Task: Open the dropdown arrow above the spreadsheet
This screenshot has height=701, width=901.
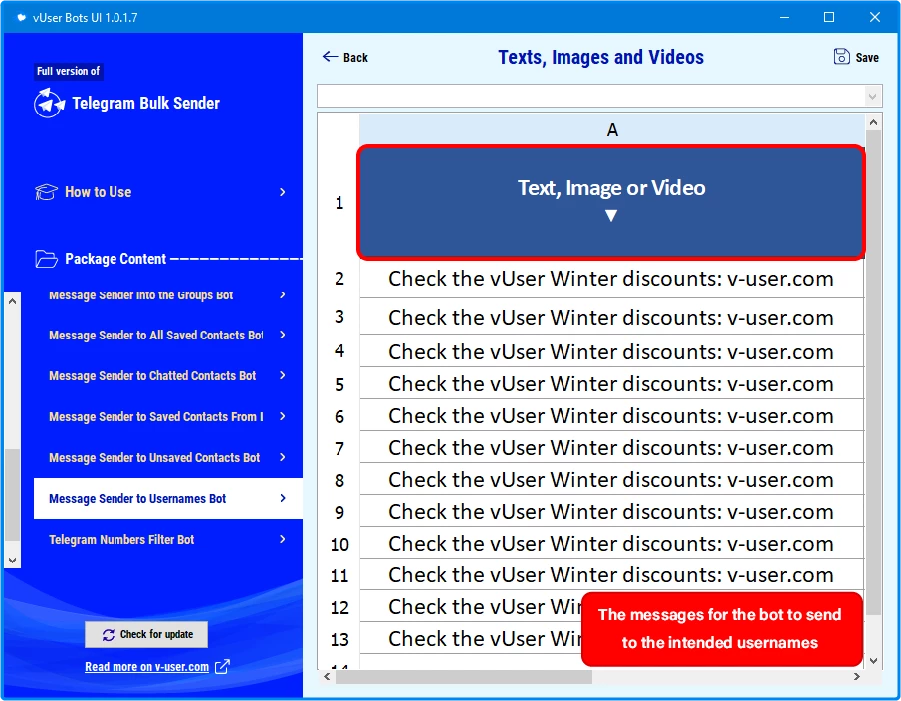Action: [873, 97]
